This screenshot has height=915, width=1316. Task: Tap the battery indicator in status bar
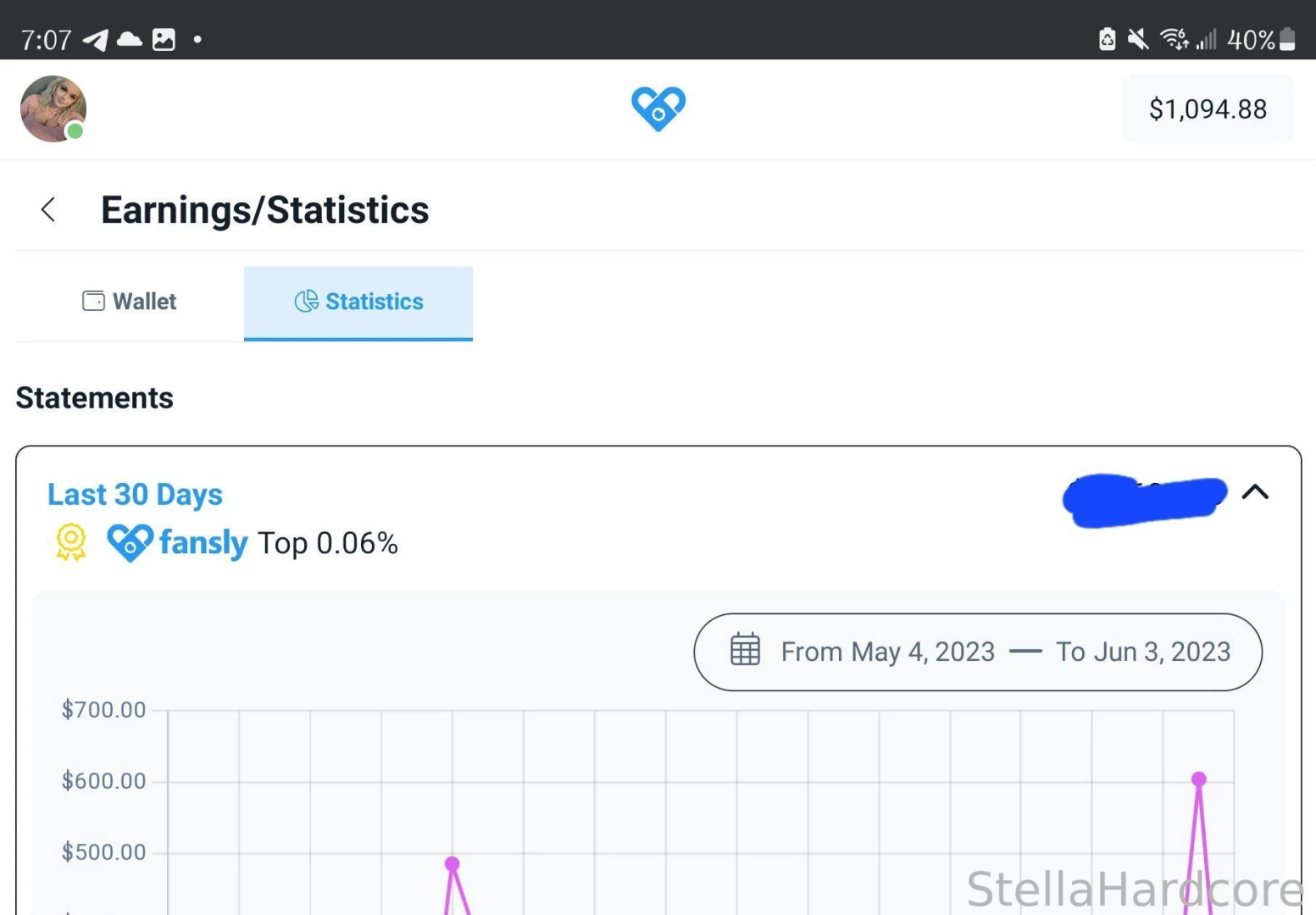pos(1286,39)
